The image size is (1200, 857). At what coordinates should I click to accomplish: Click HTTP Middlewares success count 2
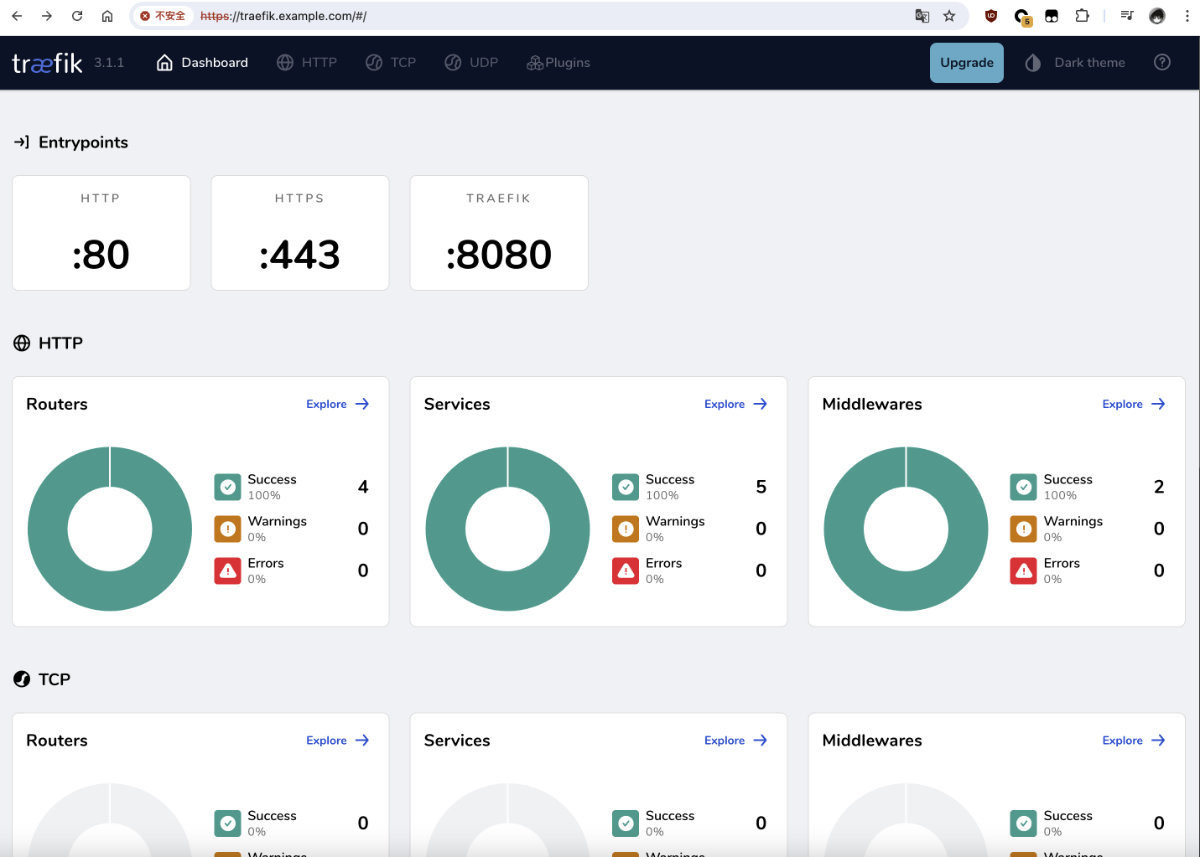1159,487
